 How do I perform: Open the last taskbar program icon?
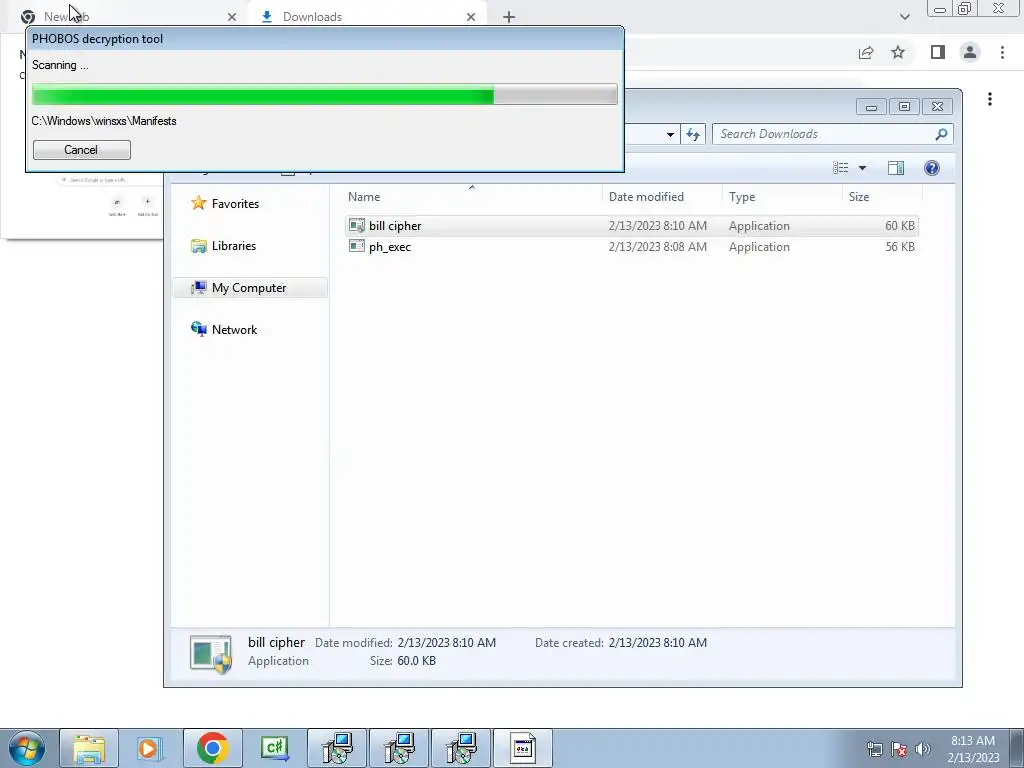coord(523,748)
